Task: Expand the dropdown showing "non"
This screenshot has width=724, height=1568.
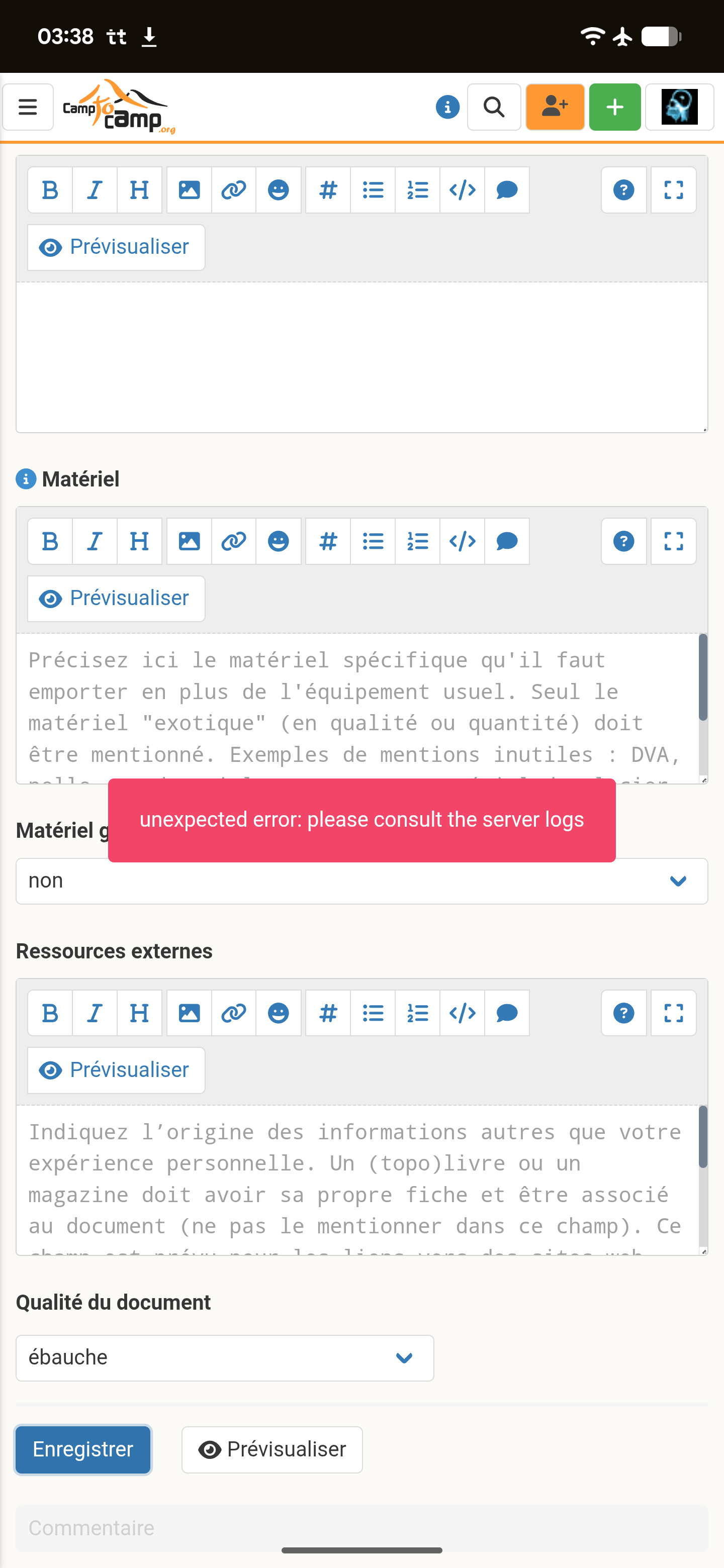Action: (x=361, y=881)
